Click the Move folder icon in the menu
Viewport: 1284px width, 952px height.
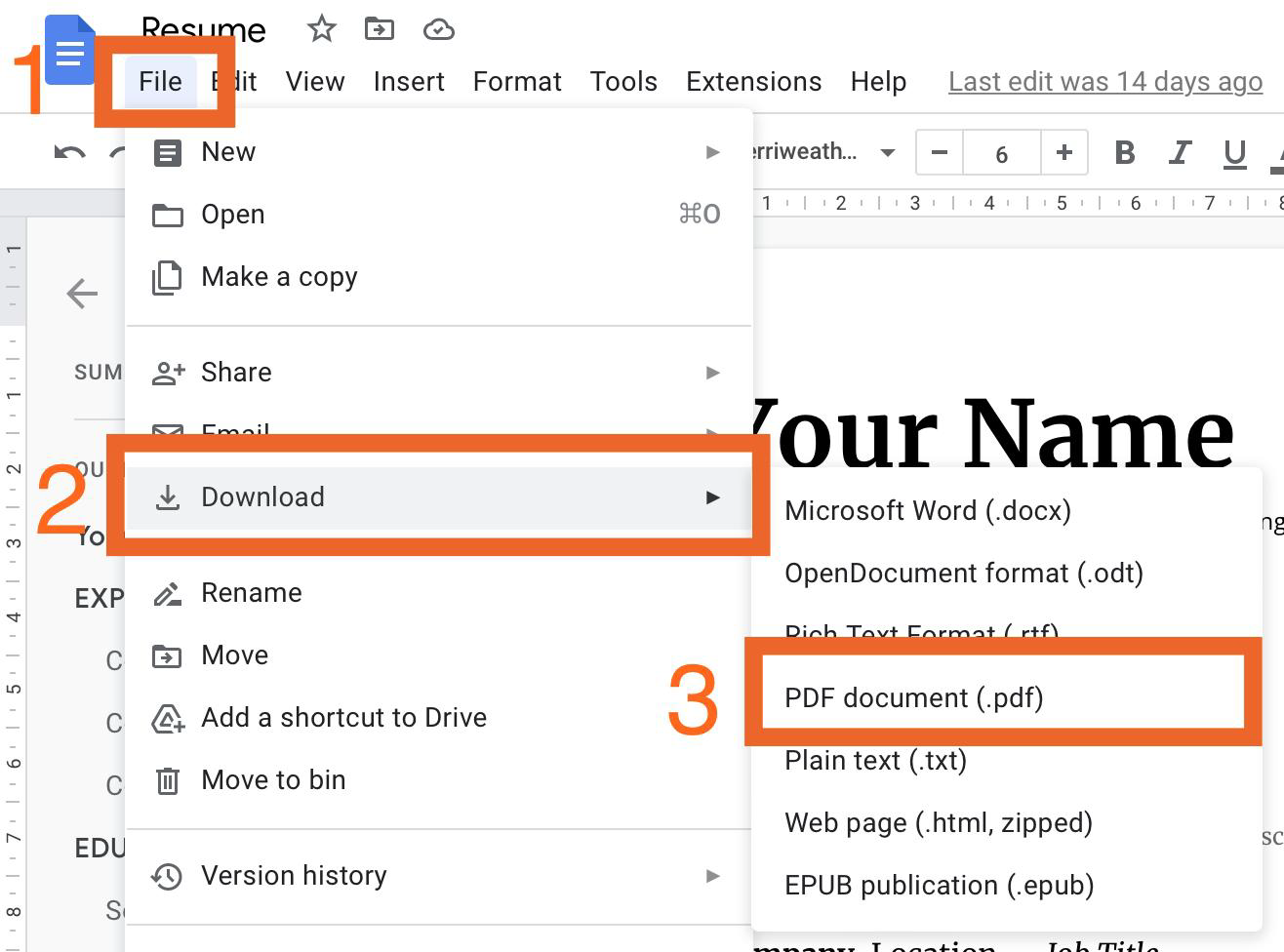point(168,655)
